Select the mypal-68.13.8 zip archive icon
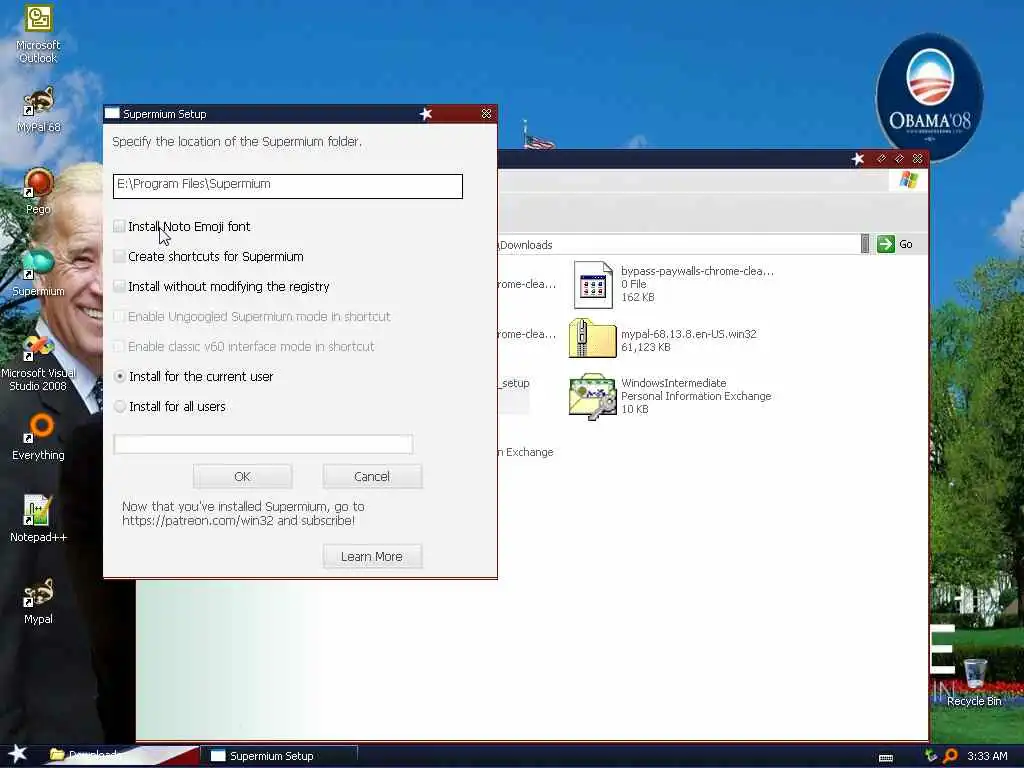The height and width of the screenshot is (768, 1024). pyautogui.click(x=592, y=338)
